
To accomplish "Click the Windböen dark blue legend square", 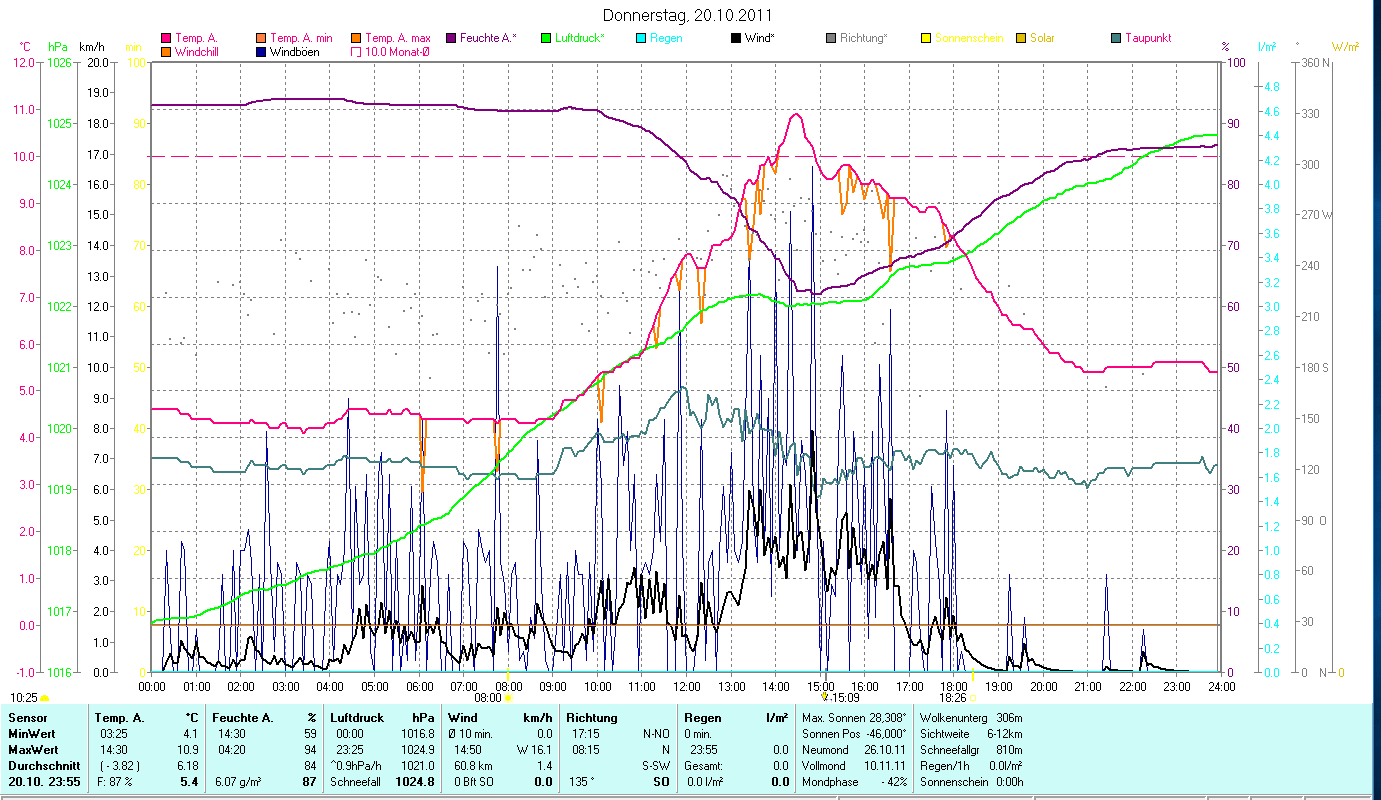I will [261, 51].
